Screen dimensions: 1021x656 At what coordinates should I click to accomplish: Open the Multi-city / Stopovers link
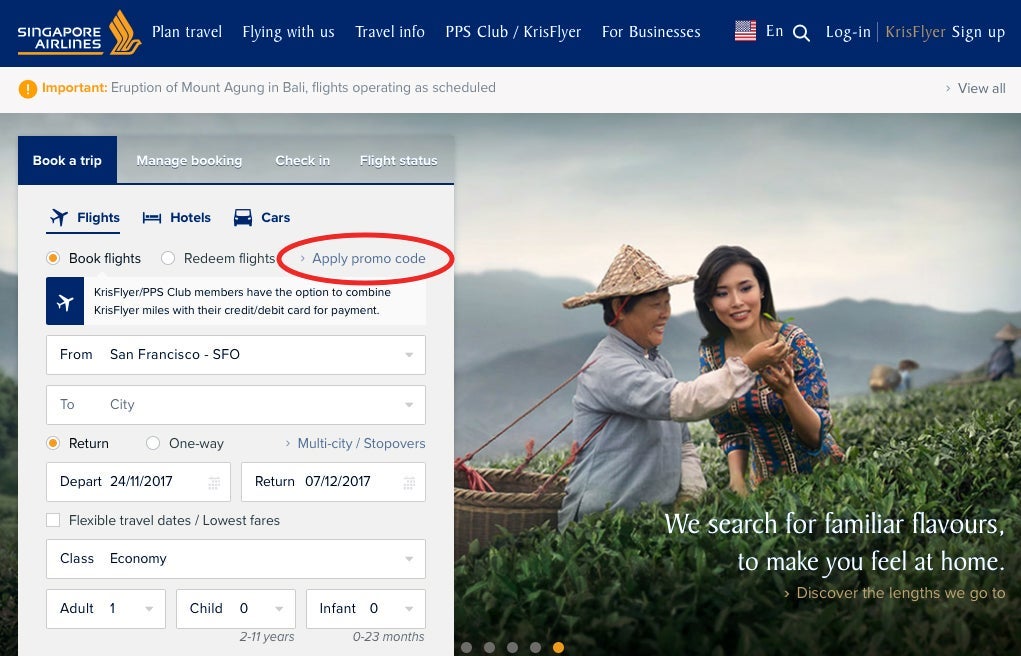(361, 443)
